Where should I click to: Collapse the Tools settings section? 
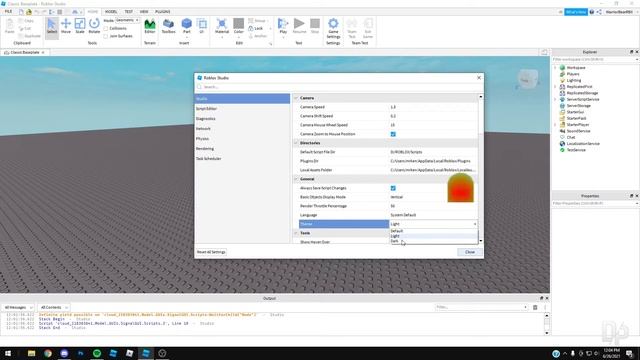pos(296,233)
